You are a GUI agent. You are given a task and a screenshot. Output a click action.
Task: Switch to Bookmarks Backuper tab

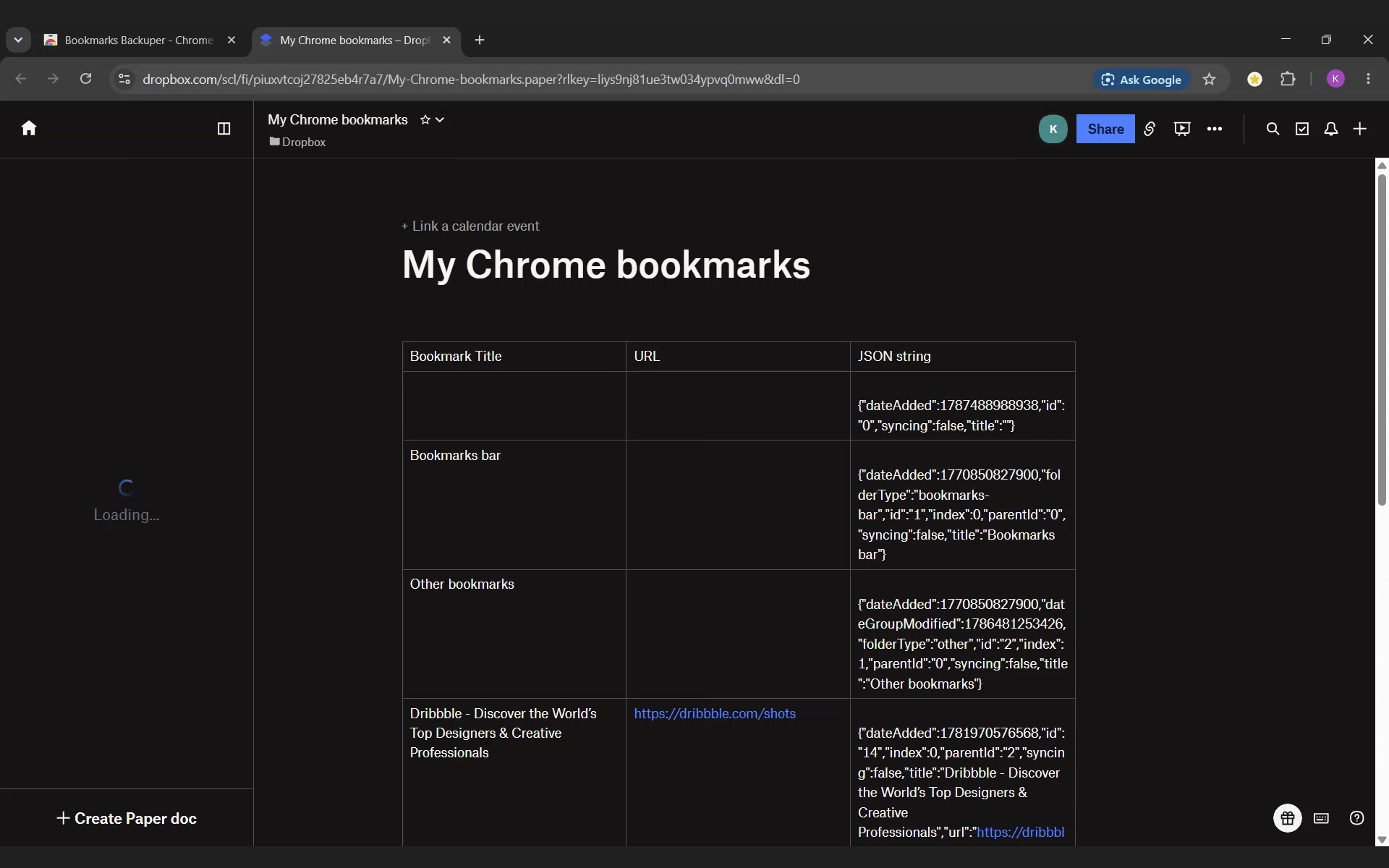pyautogui.click(x=137, y=41)
